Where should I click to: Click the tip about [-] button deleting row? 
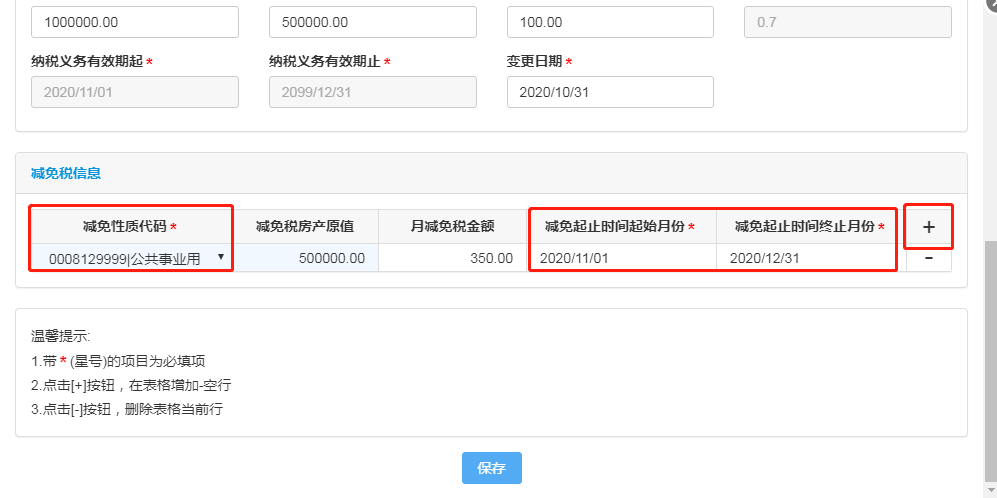(127, 410)
